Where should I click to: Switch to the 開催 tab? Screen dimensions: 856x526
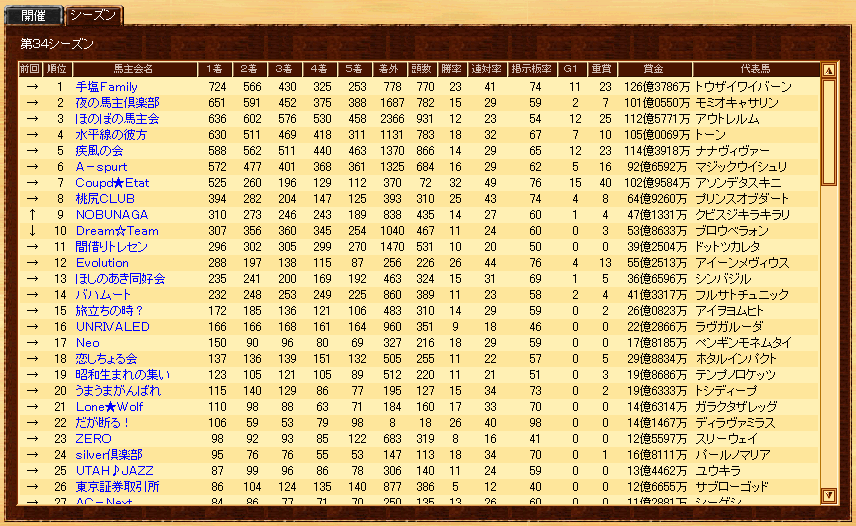33,15
